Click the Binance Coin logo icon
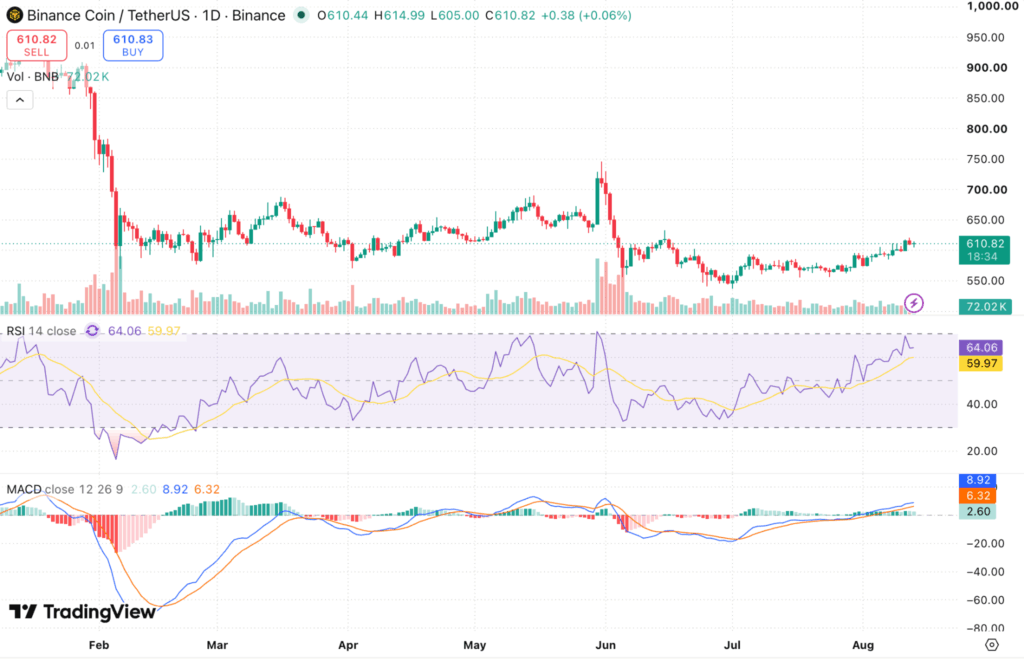 14,15
